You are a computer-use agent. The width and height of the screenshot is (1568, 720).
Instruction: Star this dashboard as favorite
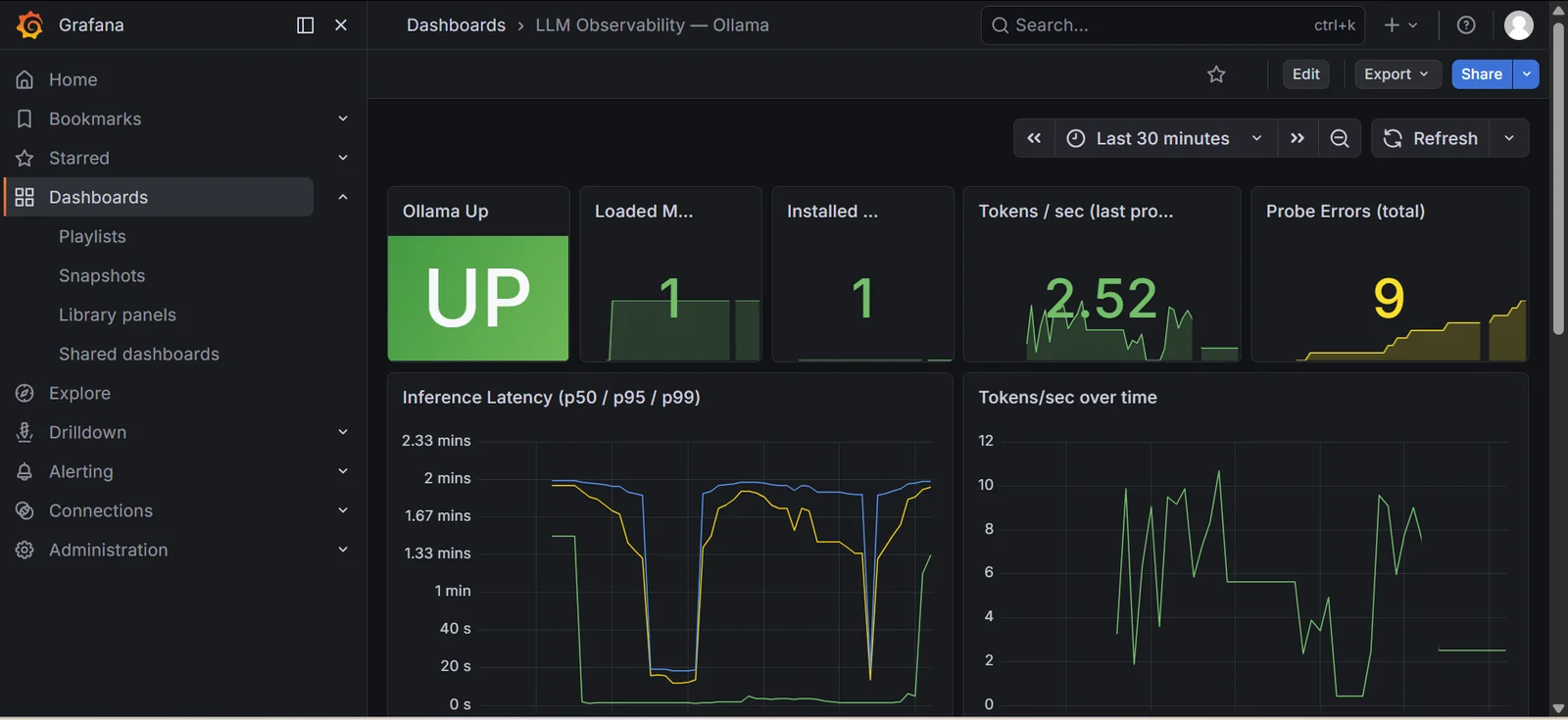[1216, 74]
